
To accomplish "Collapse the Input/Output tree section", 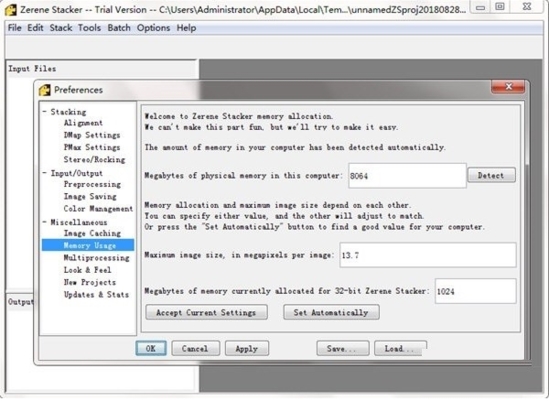I will pyautogui.click(x=45, y=173).
